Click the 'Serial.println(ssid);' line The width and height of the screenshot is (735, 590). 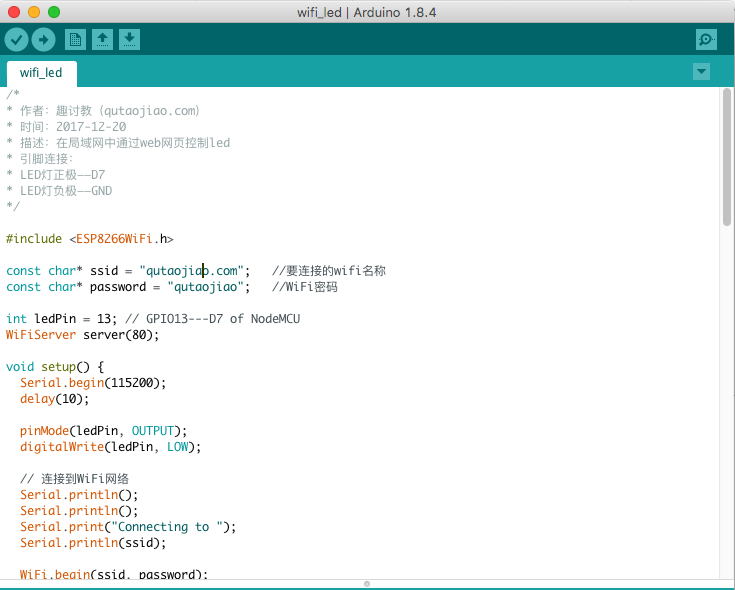click(x=93, y=543)
